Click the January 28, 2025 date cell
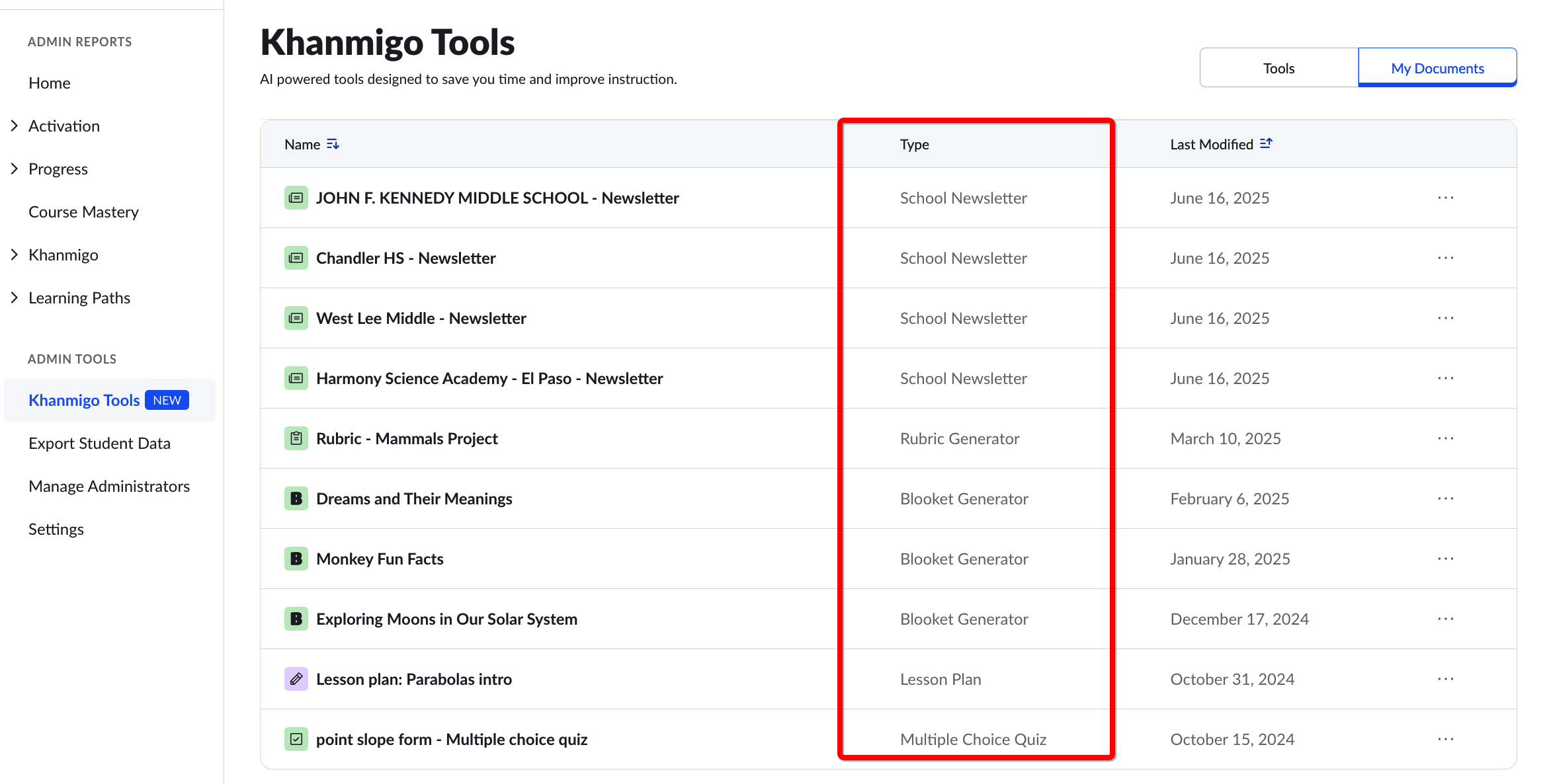1545x784 pixels. 1230,559
